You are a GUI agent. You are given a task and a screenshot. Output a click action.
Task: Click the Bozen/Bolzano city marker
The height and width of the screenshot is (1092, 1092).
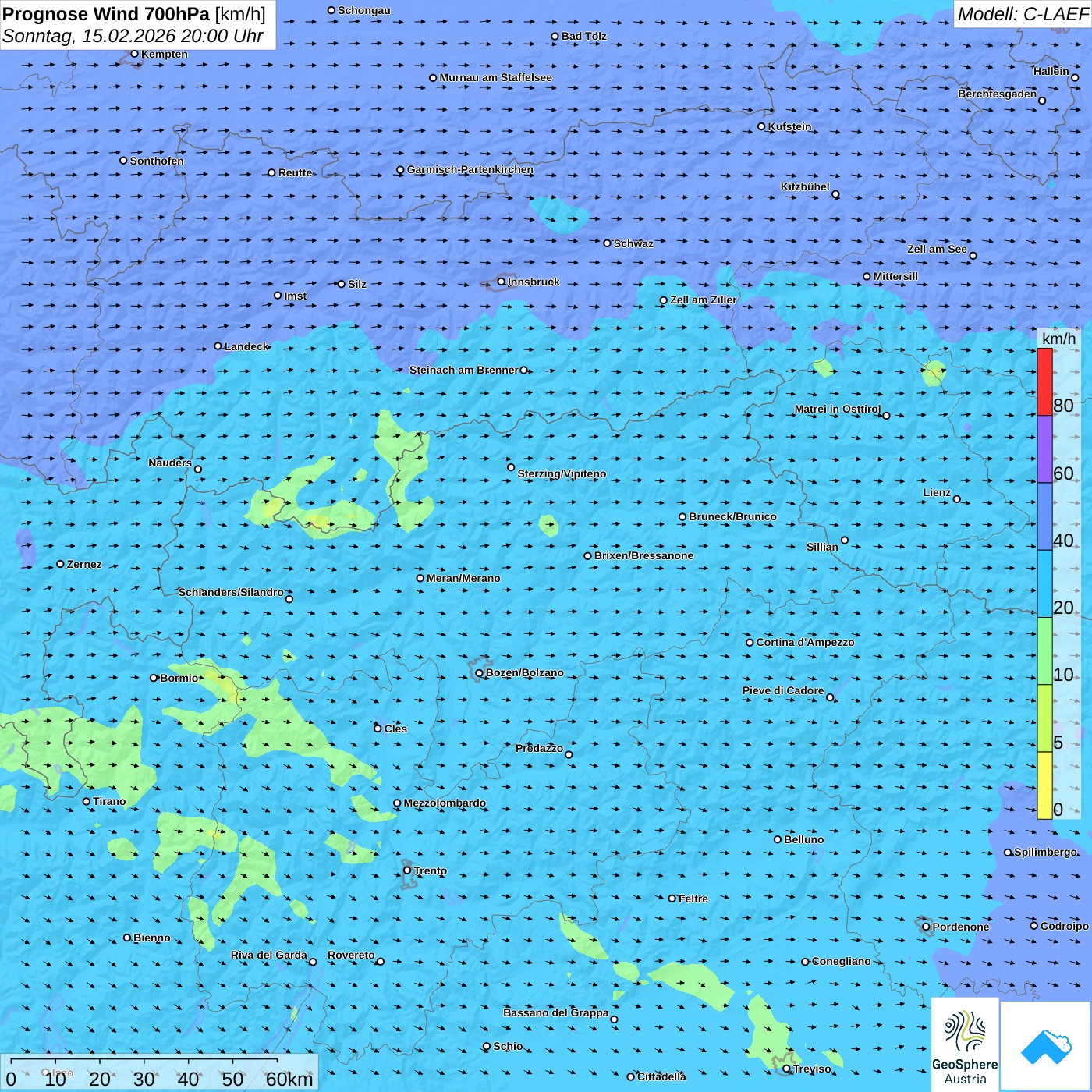tap(479, 672)
